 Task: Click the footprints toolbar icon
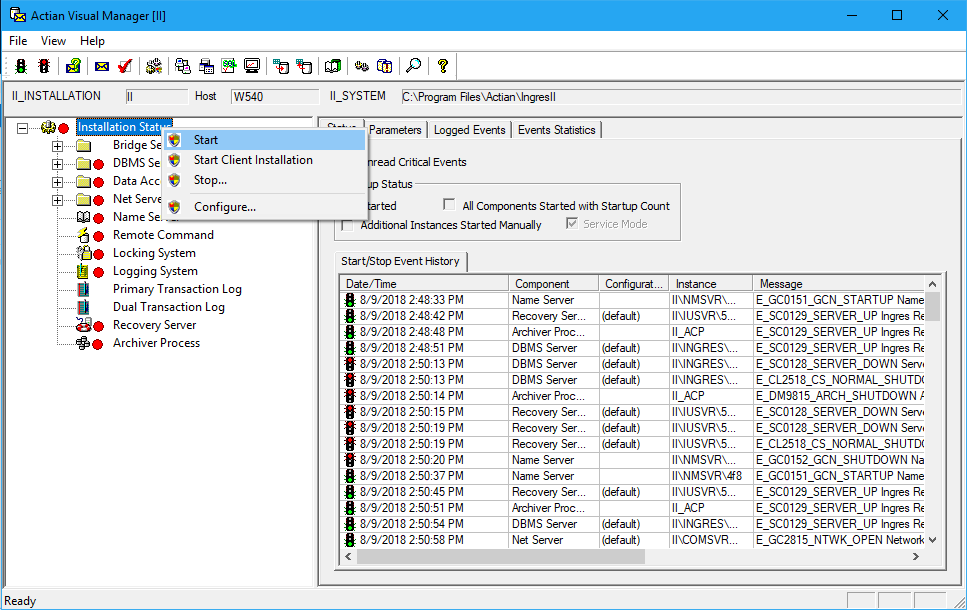click(x=361, y=66)
